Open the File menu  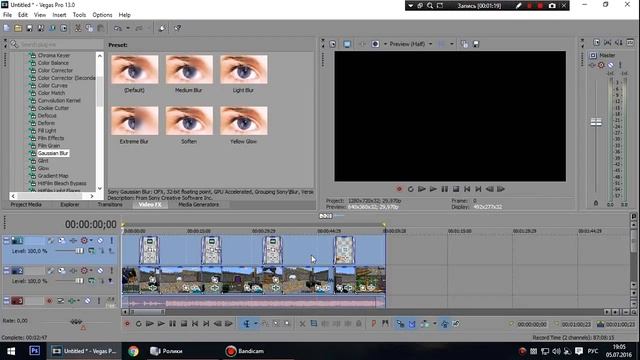click(7, 15)
